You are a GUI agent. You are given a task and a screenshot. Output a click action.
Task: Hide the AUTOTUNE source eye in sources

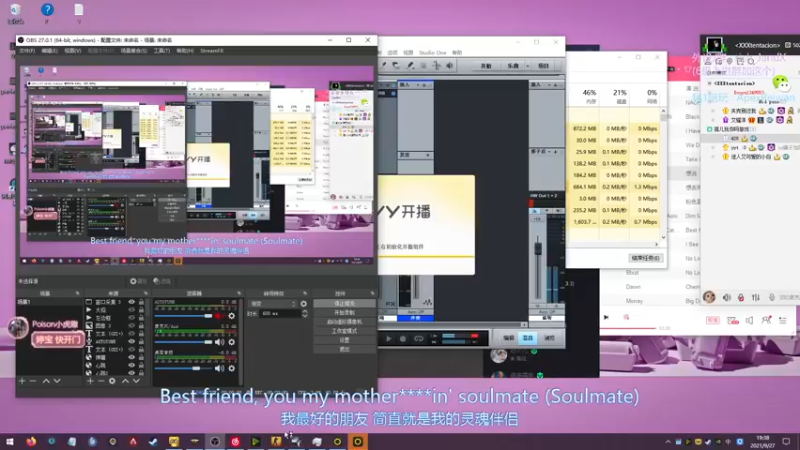[x=132, y=341]
